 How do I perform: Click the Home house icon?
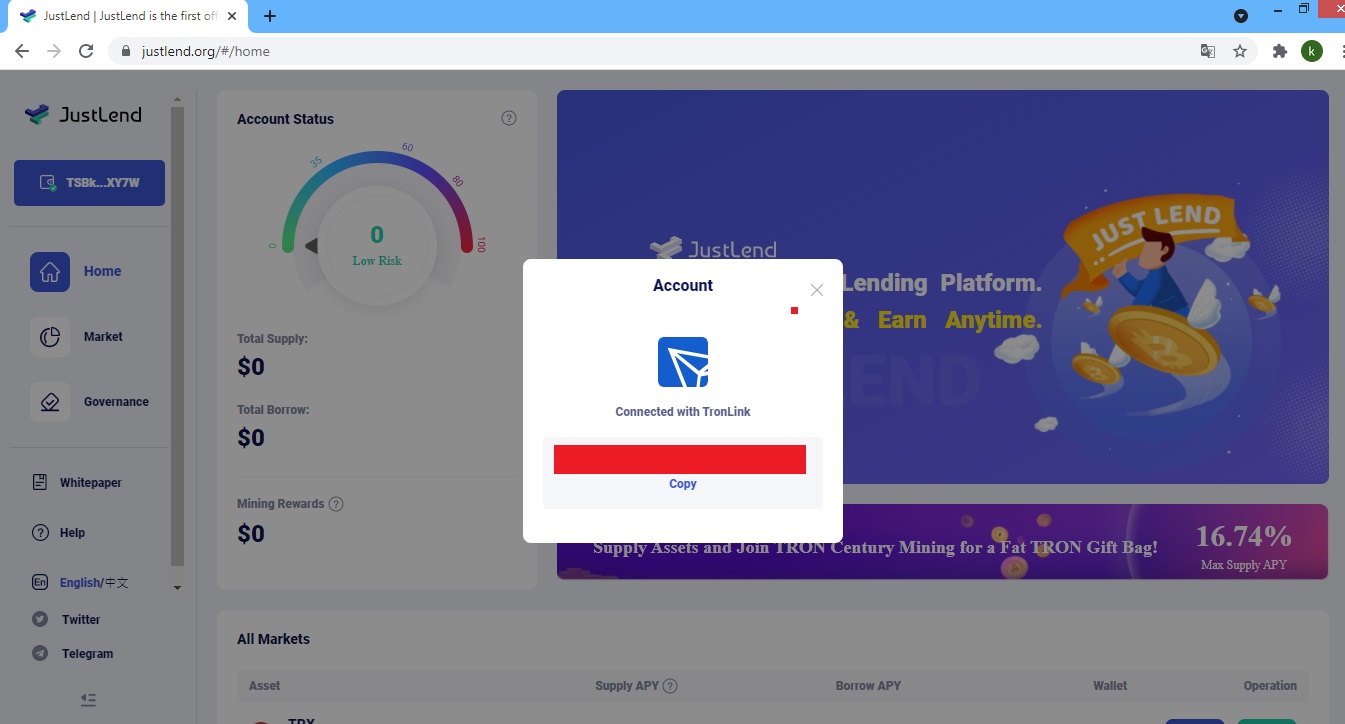pos(50,272)
